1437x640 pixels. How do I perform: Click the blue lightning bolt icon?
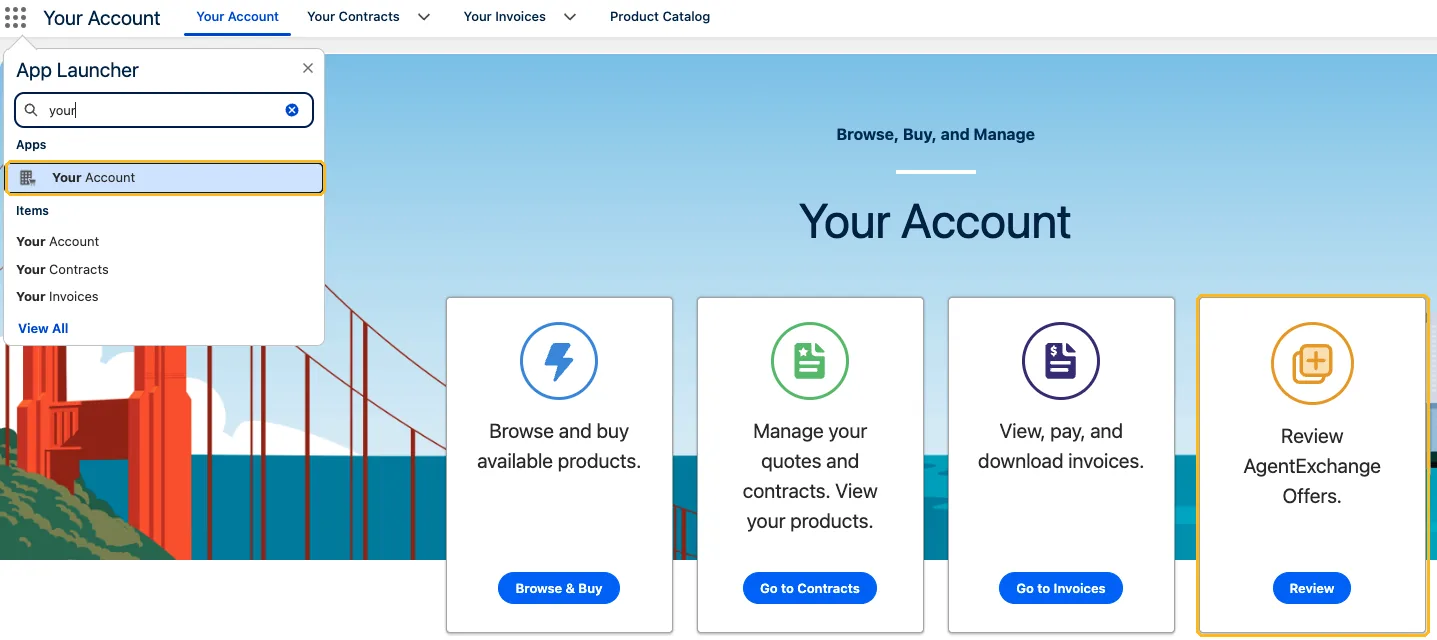559,361
